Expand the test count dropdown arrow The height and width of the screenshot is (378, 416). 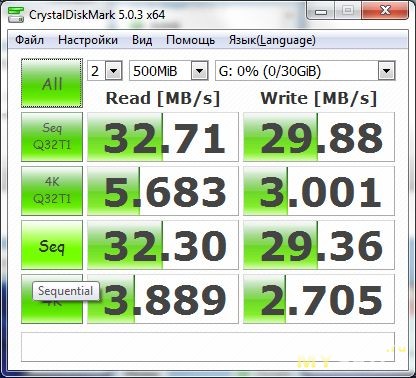(114, 71)
